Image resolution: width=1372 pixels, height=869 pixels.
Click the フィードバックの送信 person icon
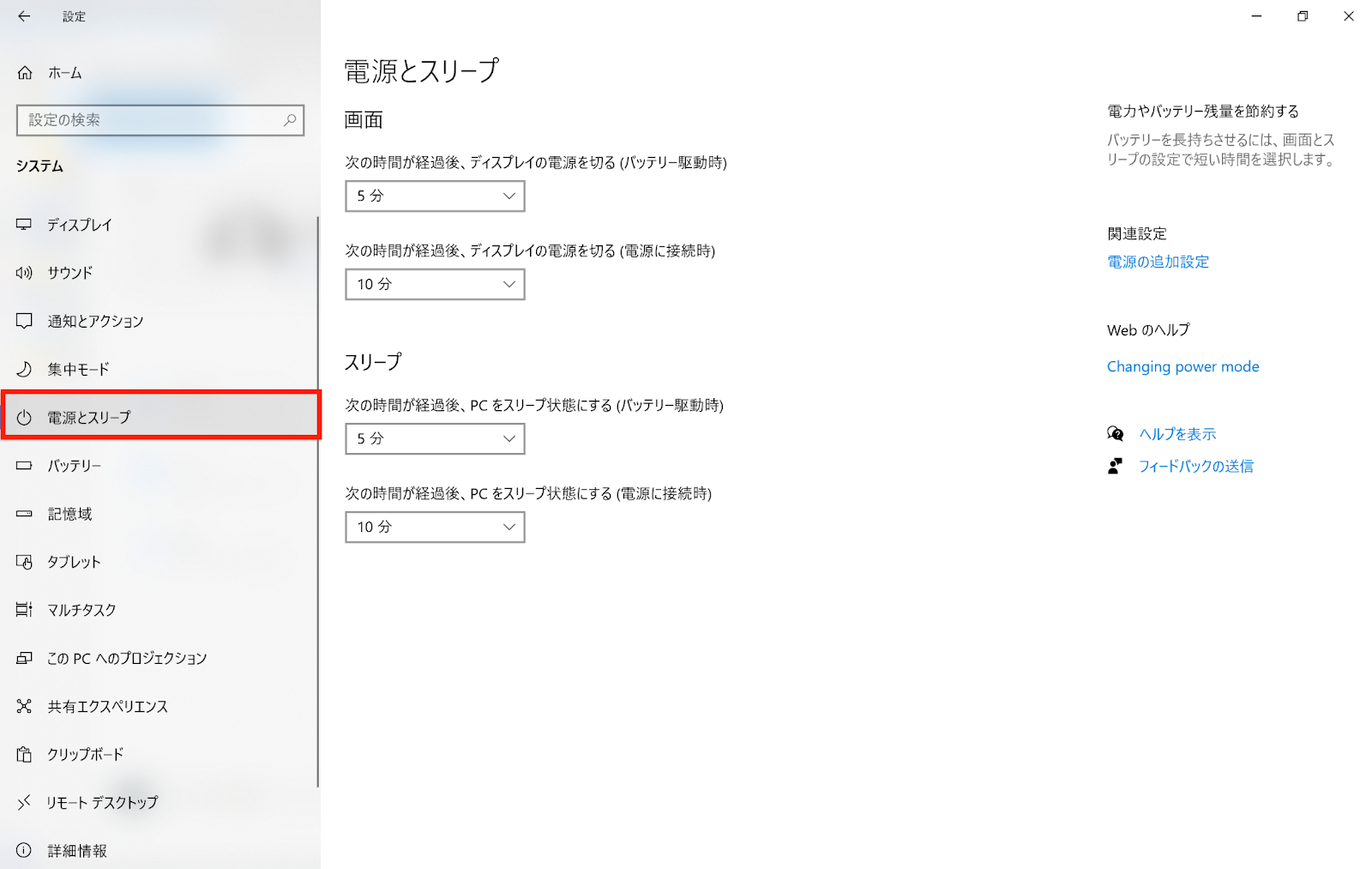(x=1115, y=466)
